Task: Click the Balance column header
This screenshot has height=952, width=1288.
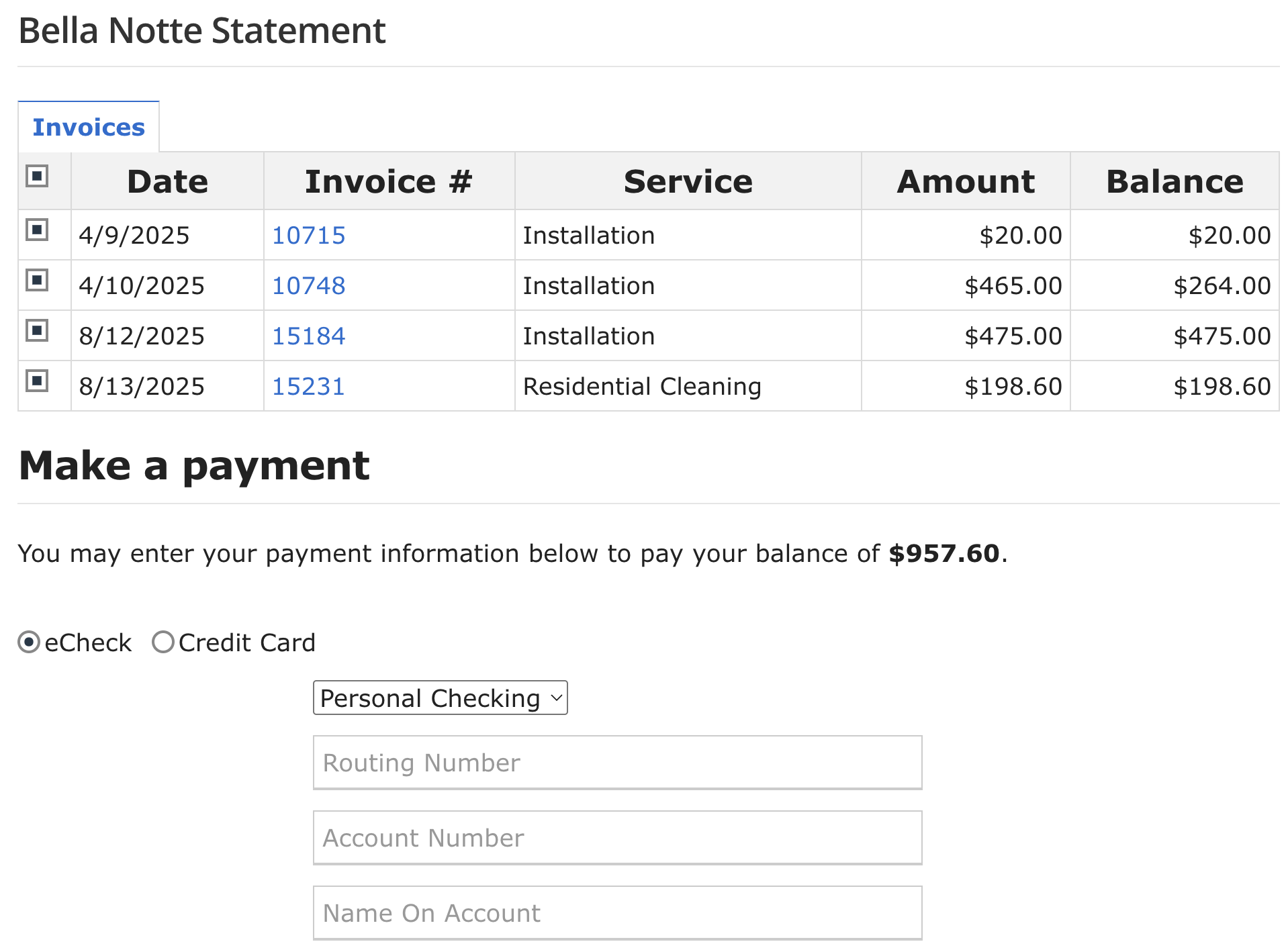Action: [x=1175, y=181]
